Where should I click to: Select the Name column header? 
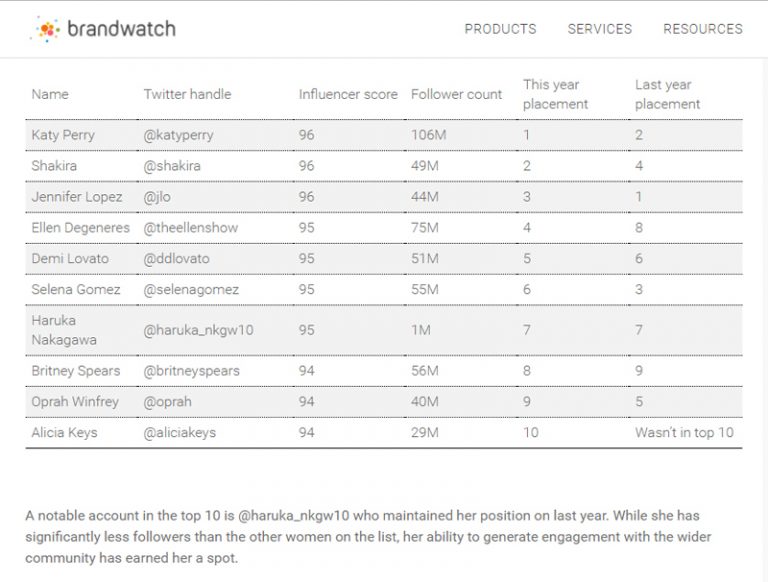tap(50, 94)
